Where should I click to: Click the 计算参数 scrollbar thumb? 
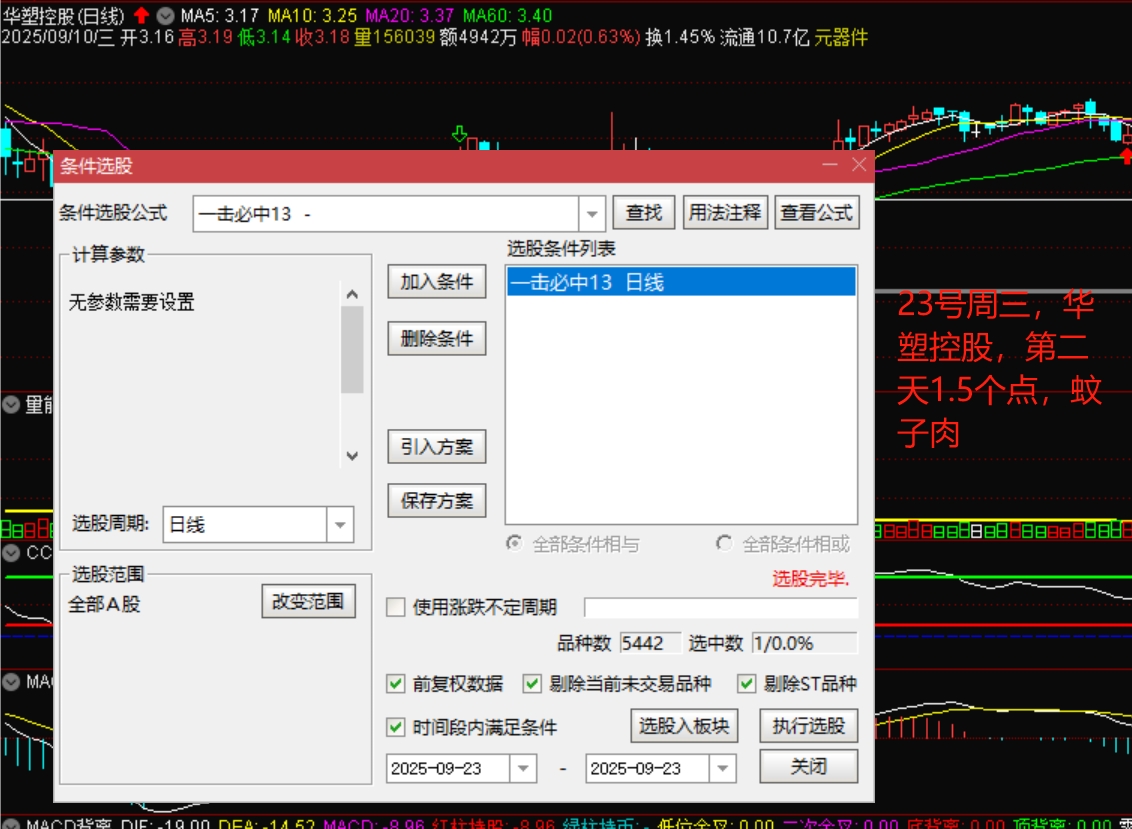point(352,350)
